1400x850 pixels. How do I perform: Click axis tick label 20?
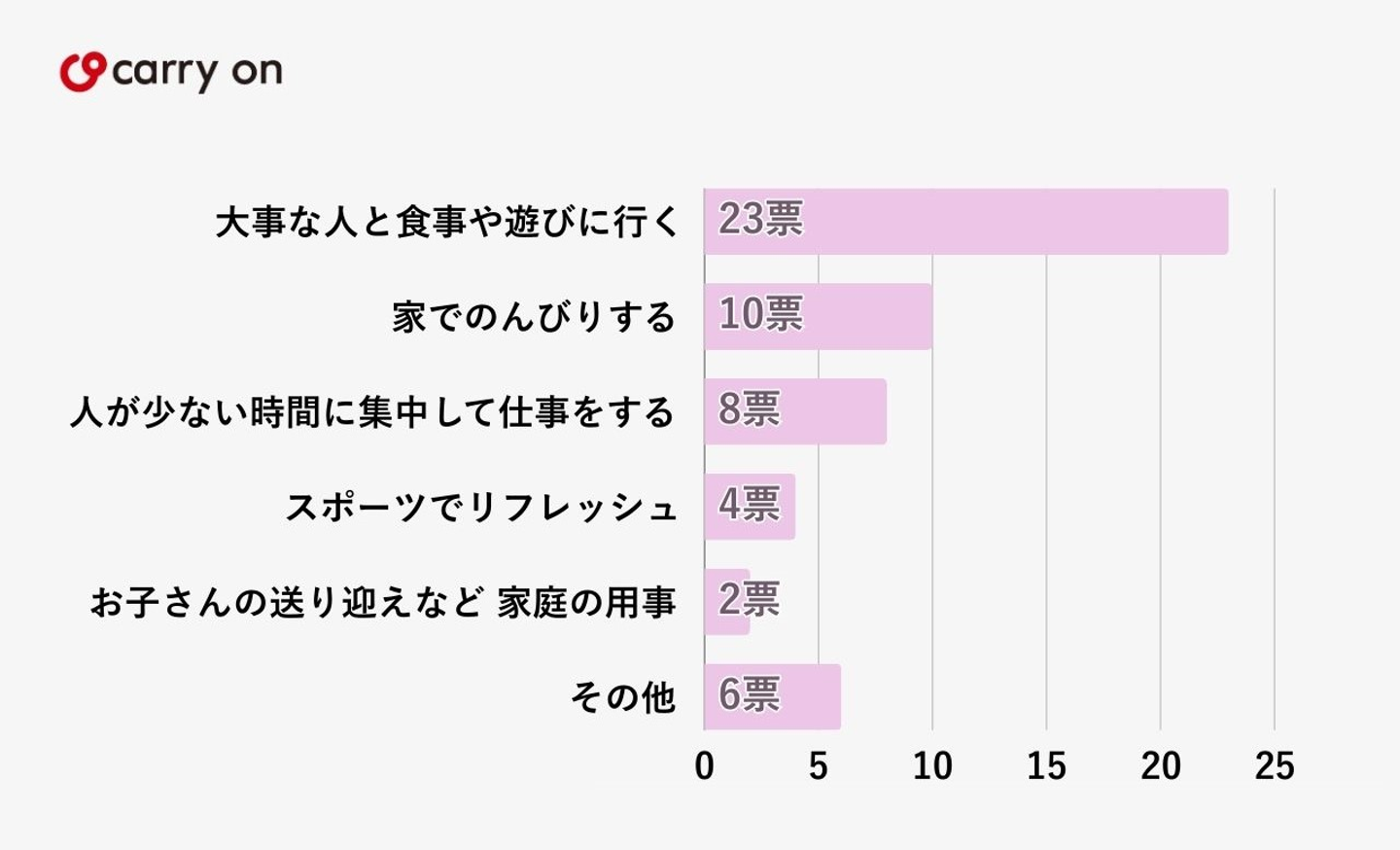(1161, 766)
